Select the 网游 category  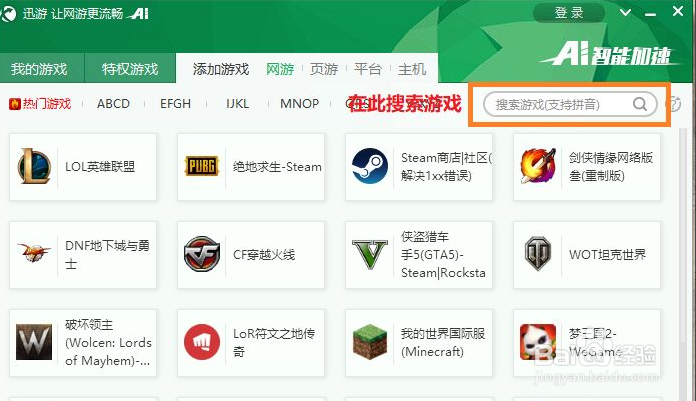tap(280, 69)
